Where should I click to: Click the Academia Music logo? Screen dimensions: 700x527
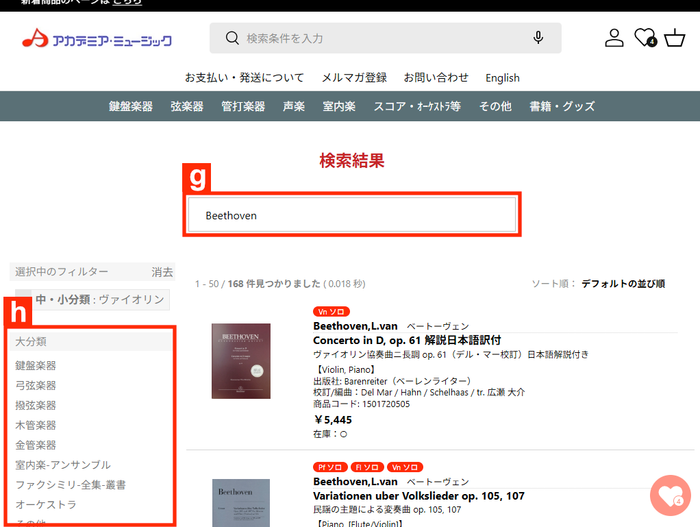[x=97, y=38]
